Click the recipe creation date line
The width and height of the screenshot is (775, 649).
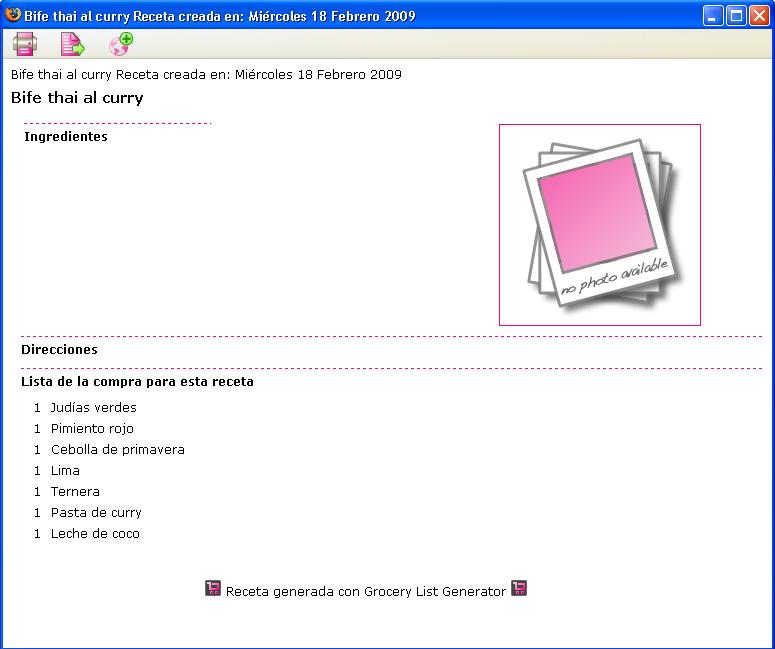206,75
